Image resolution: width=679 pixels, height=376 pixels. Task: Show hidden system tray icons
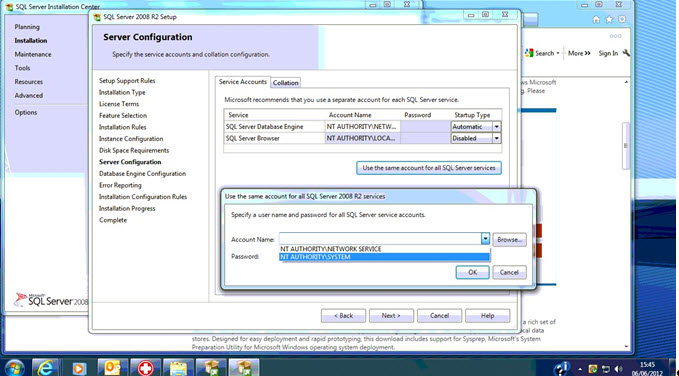[579, 369]
